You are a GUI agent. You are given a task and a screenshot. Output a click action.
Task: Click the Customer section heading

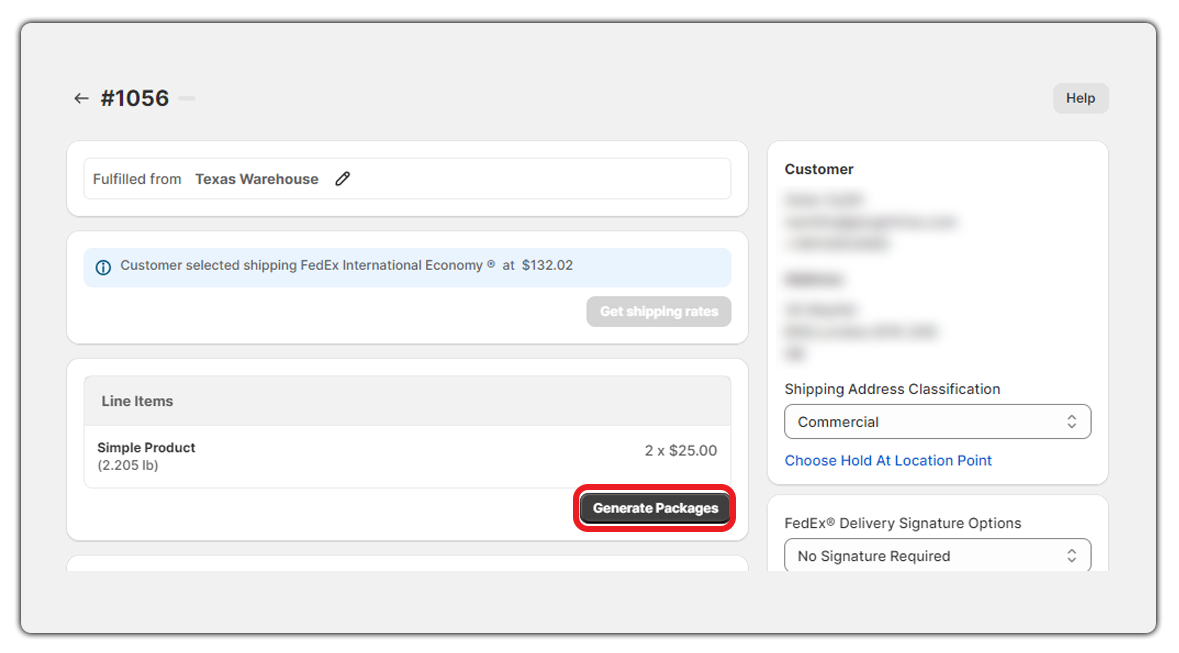819,169
